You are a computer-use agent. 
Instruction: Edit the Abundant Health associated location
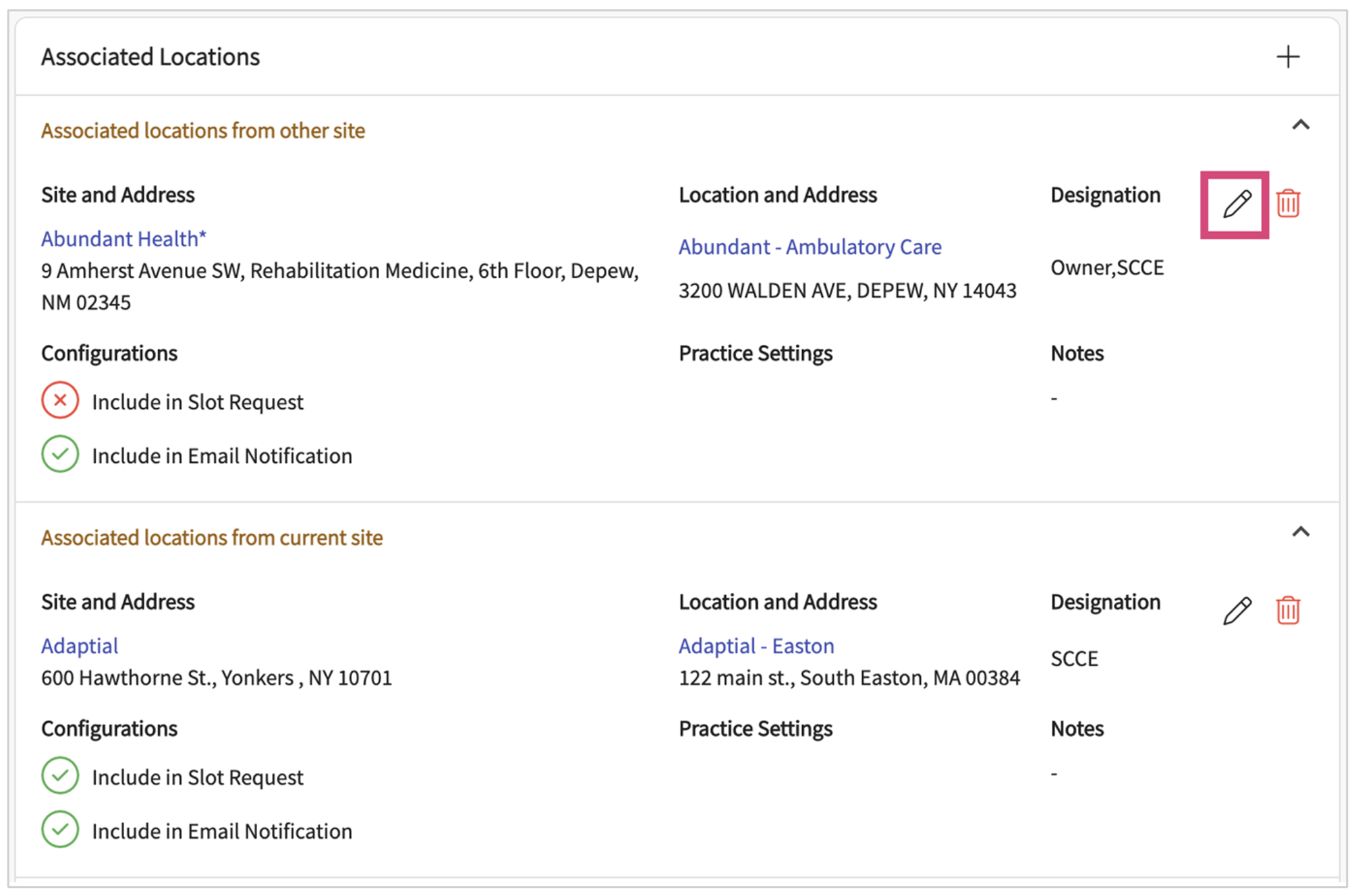[x=1237, y=204]
